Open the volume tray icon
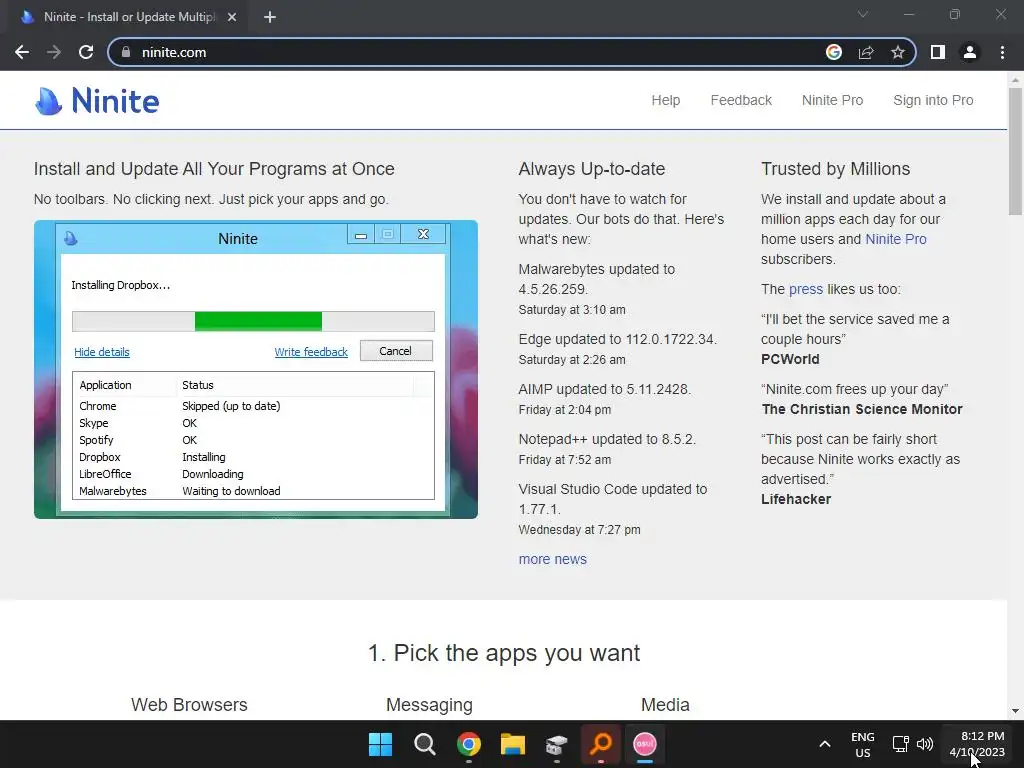The height and width of the screenshot is (768, 1024). 925,744
